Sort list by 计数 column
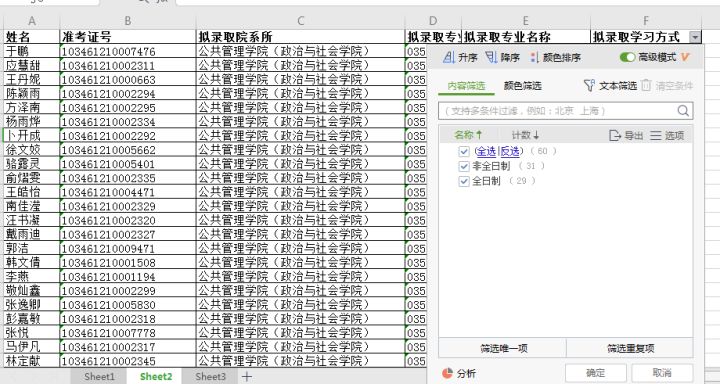 tap(525, 135)
